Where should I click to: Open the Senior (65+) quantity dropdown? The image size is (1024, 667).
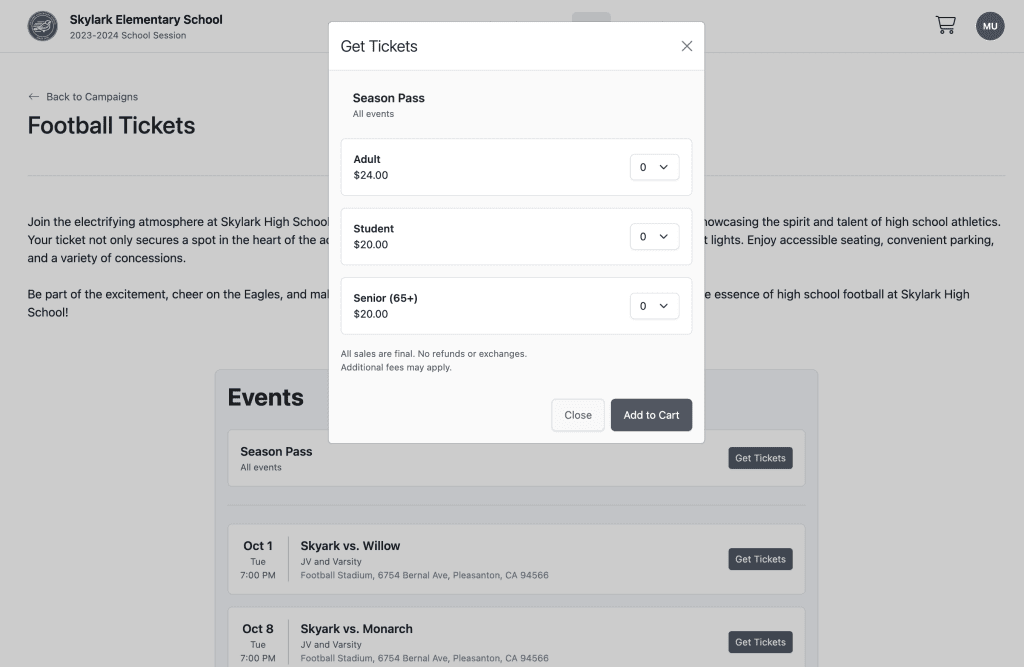coord(654,306)
